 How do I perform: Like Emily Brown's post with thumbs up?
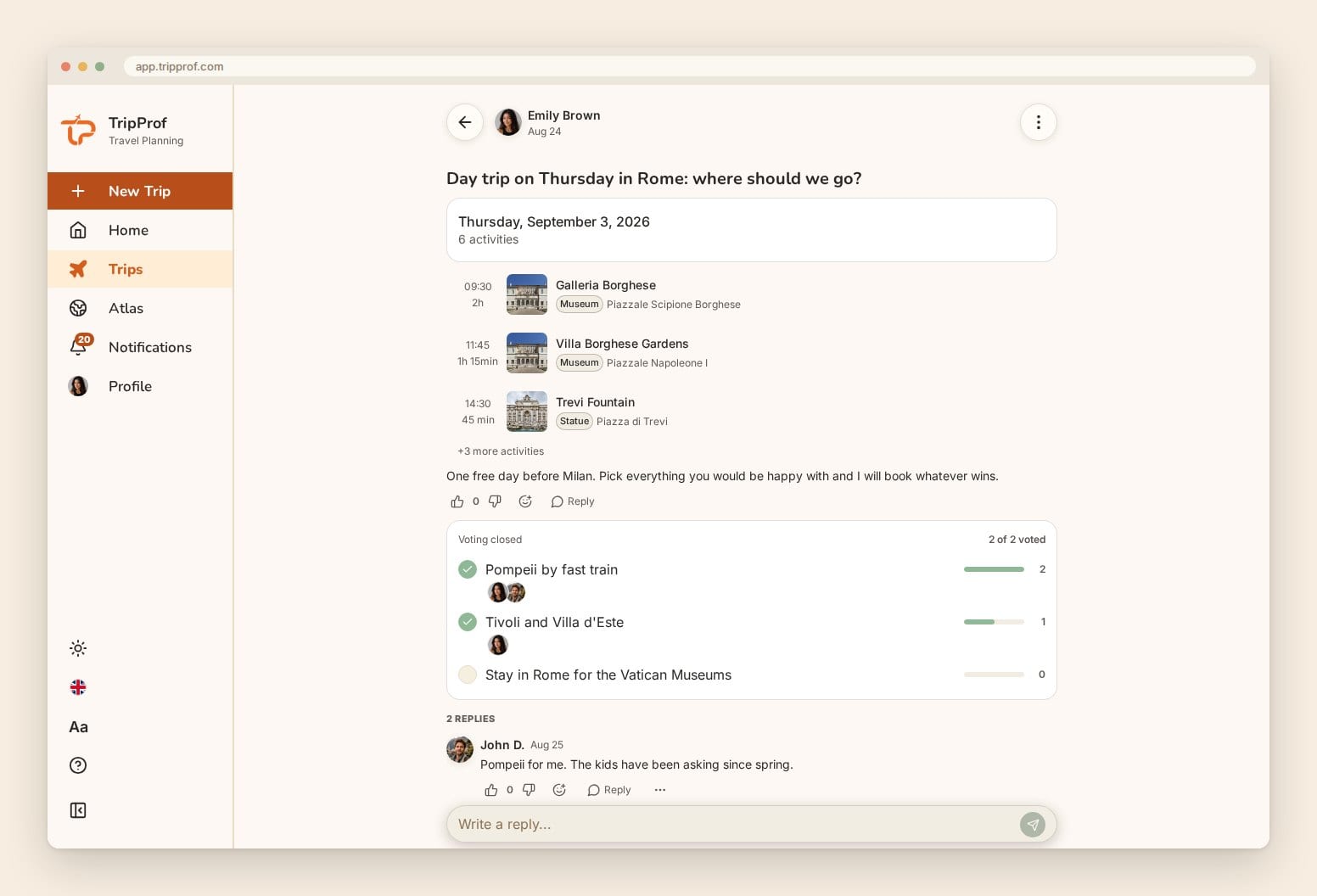click(x=457, y=501)
